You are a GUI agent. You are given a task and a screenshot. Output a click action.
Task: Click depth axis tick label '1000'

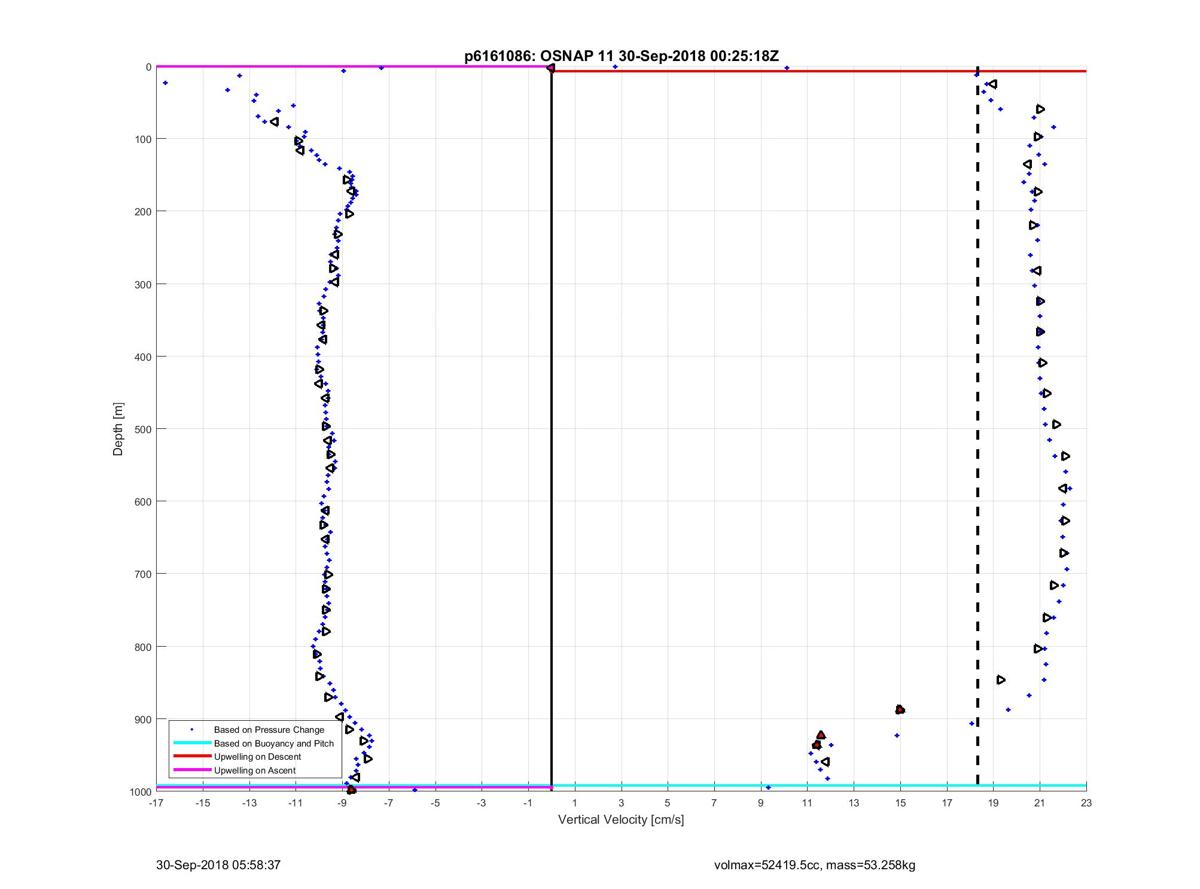[x=140, y=791]
